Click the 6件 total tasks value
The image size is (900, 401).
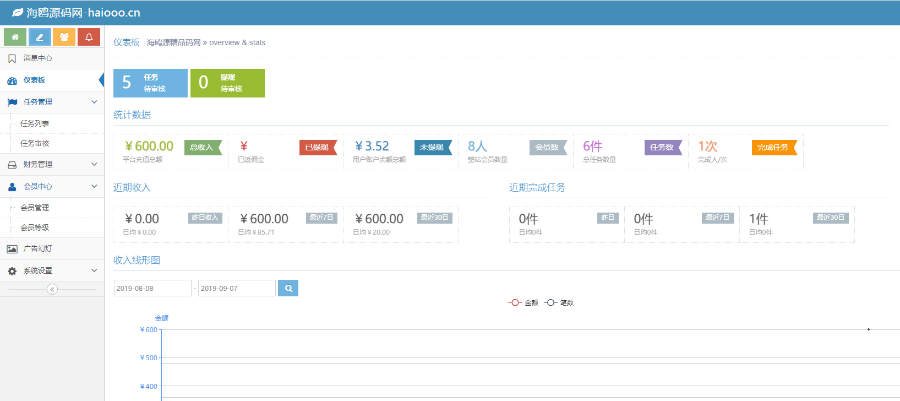[592, 146]
